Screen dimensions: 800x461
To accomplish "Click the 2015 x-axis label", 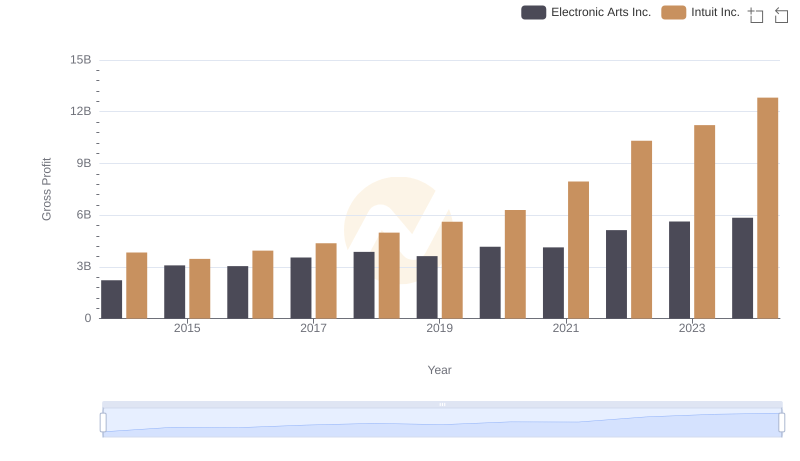I will [x=187, y=328].
